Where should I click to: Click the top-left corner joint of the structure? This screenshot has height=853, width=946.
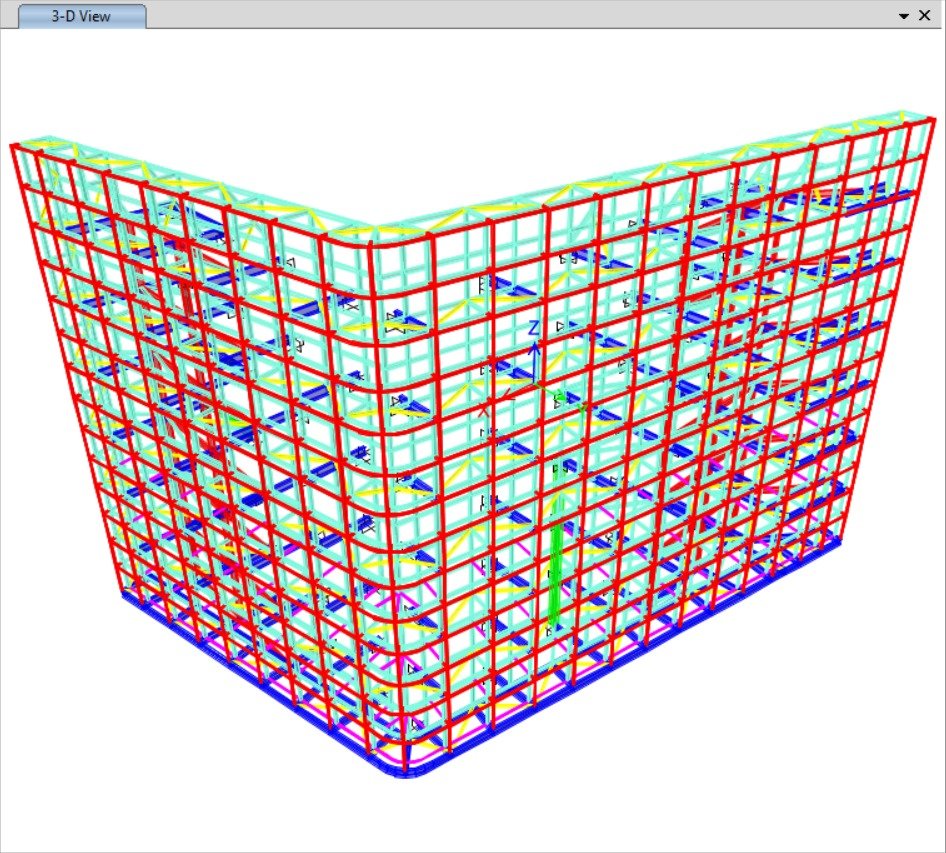coord(13,146)
